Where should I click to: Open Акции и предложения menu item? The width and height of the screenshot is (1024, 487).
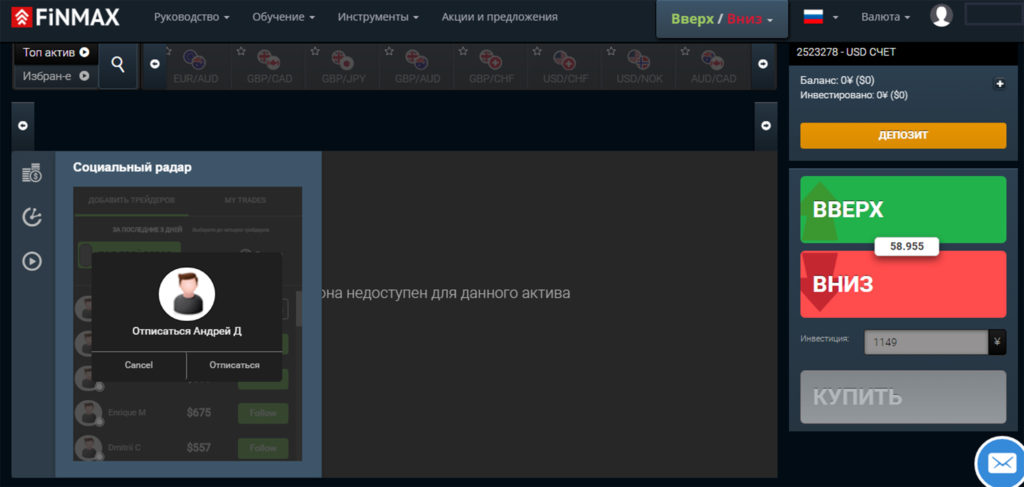500,17
